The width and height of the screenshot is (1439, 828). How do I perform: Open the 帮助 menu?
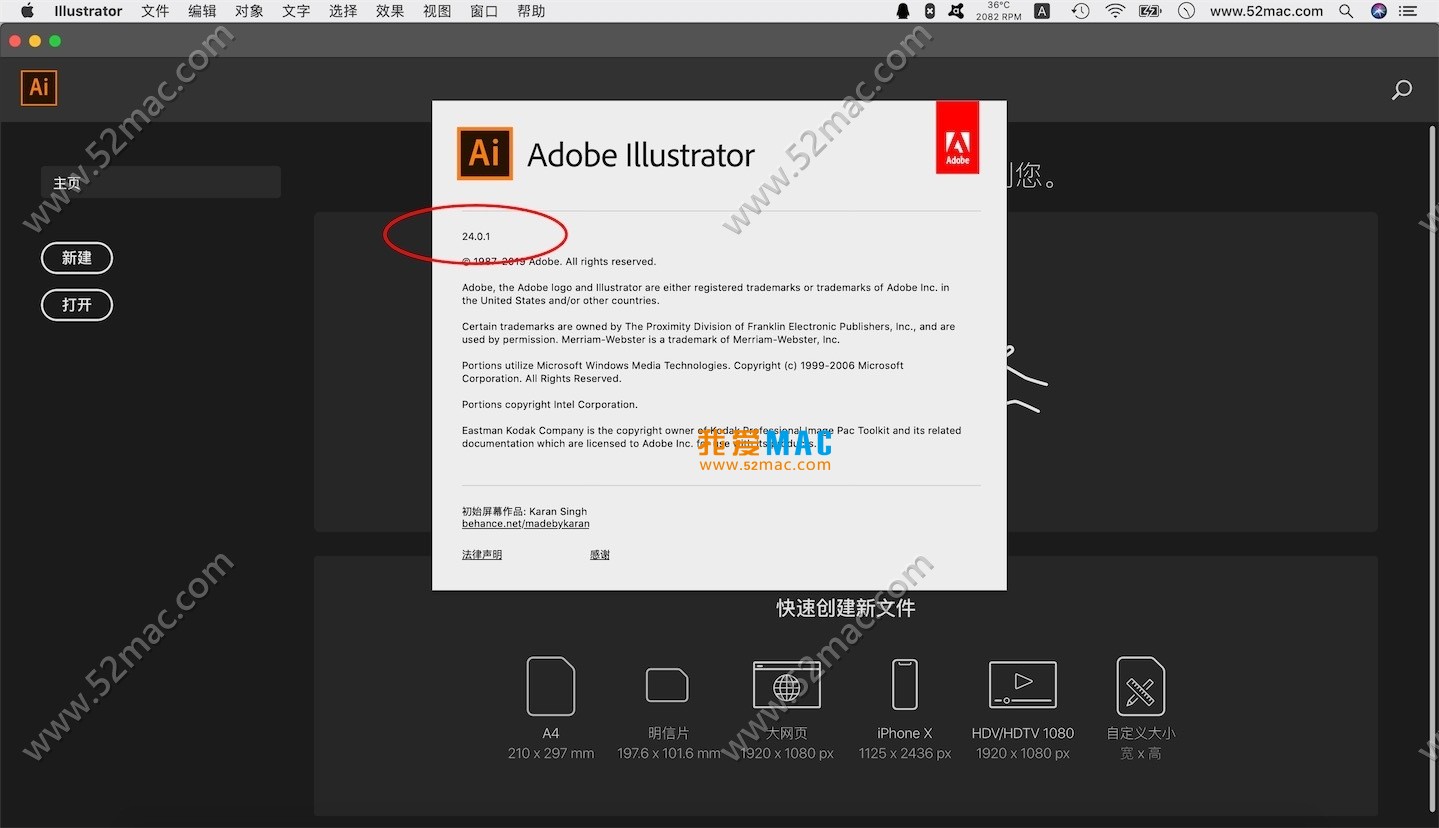[x=530, y=11]
